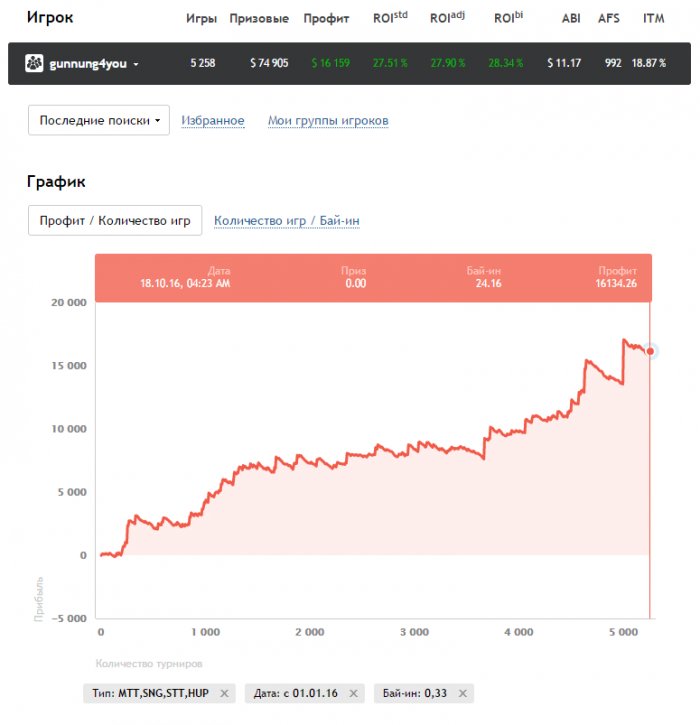700x725 pixels.
Task: Select the Профит / Количество игр tab
Action: pos(115,220)
